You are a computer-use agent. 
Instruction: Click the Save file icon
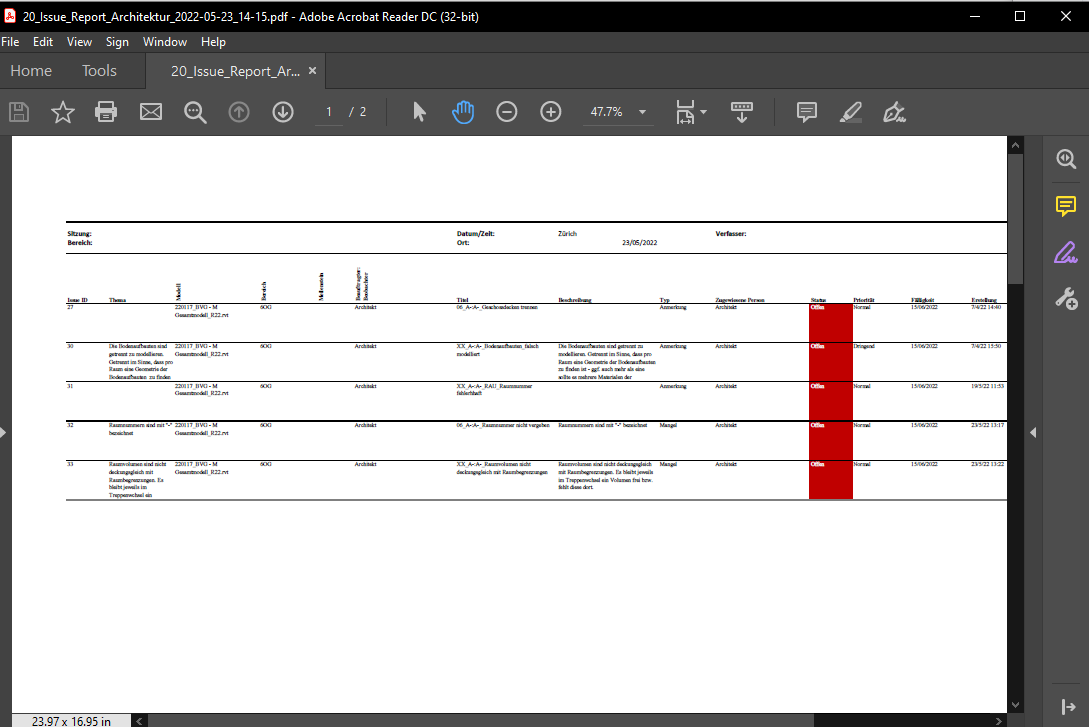click(x=19, y=112)
